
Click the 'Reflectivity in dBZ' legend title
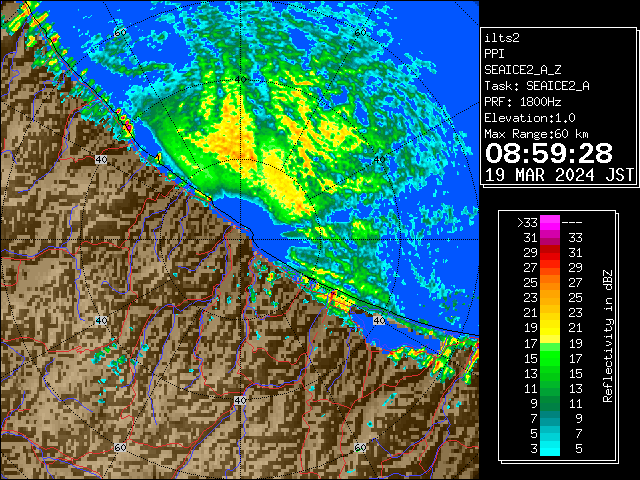tap(608, 336)
